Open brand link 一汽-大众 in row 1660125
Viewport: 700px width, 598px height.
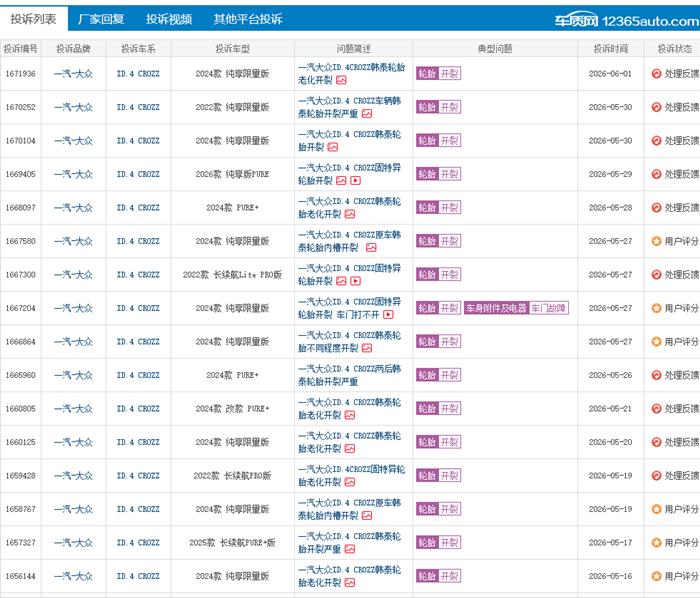pos(73,442)
